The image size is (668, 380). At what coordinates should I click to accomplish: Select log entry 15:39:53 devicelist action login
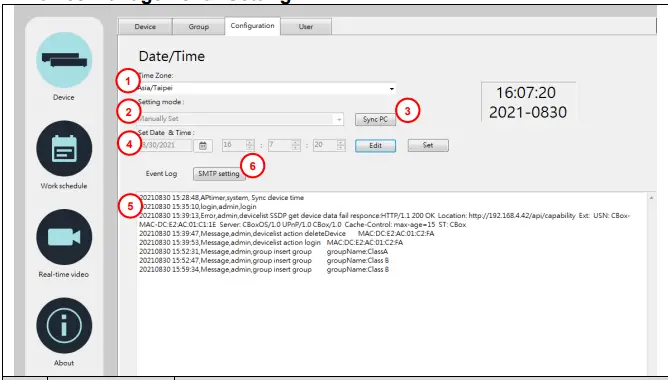click(271, 242)
